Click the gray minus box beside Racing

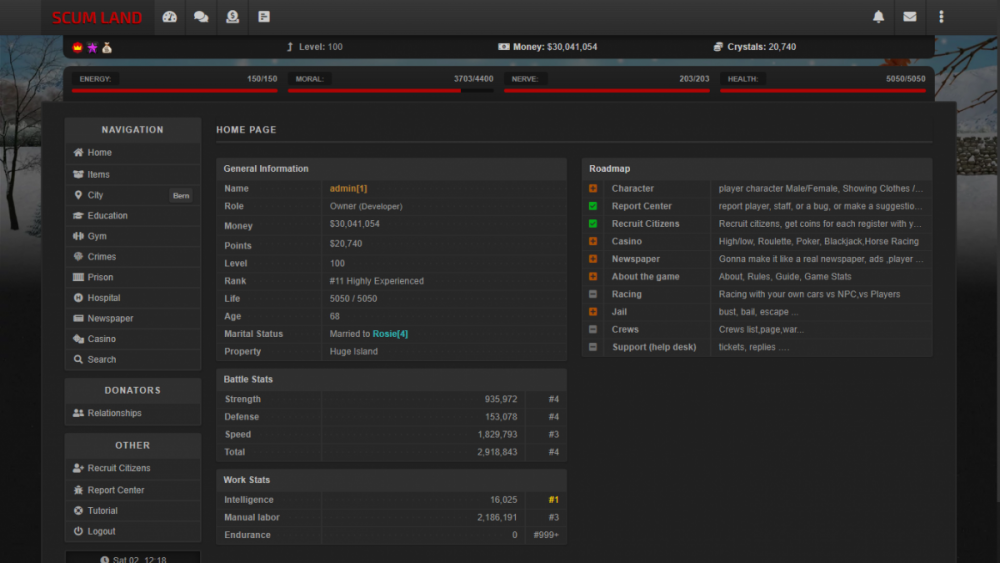point(593,294)
